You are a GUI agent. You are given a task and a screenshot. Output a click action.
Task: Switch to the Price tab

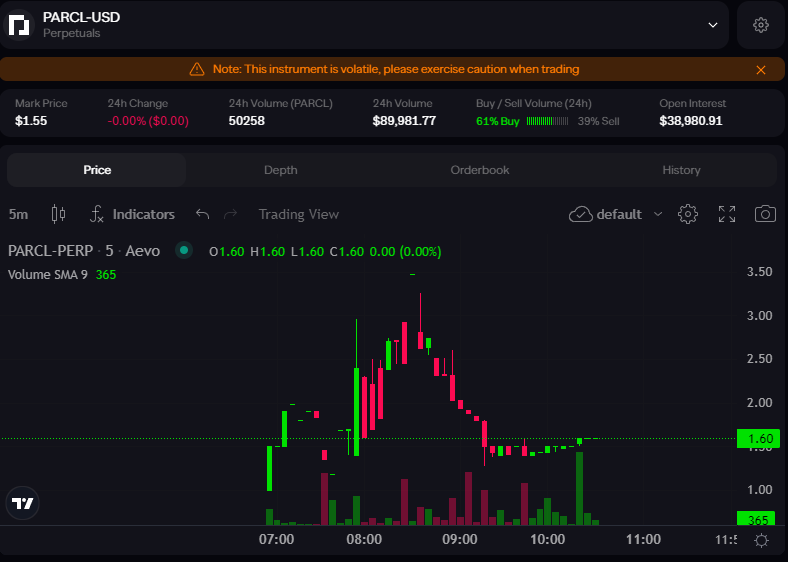pyautogui.click(x=97, y=170)
